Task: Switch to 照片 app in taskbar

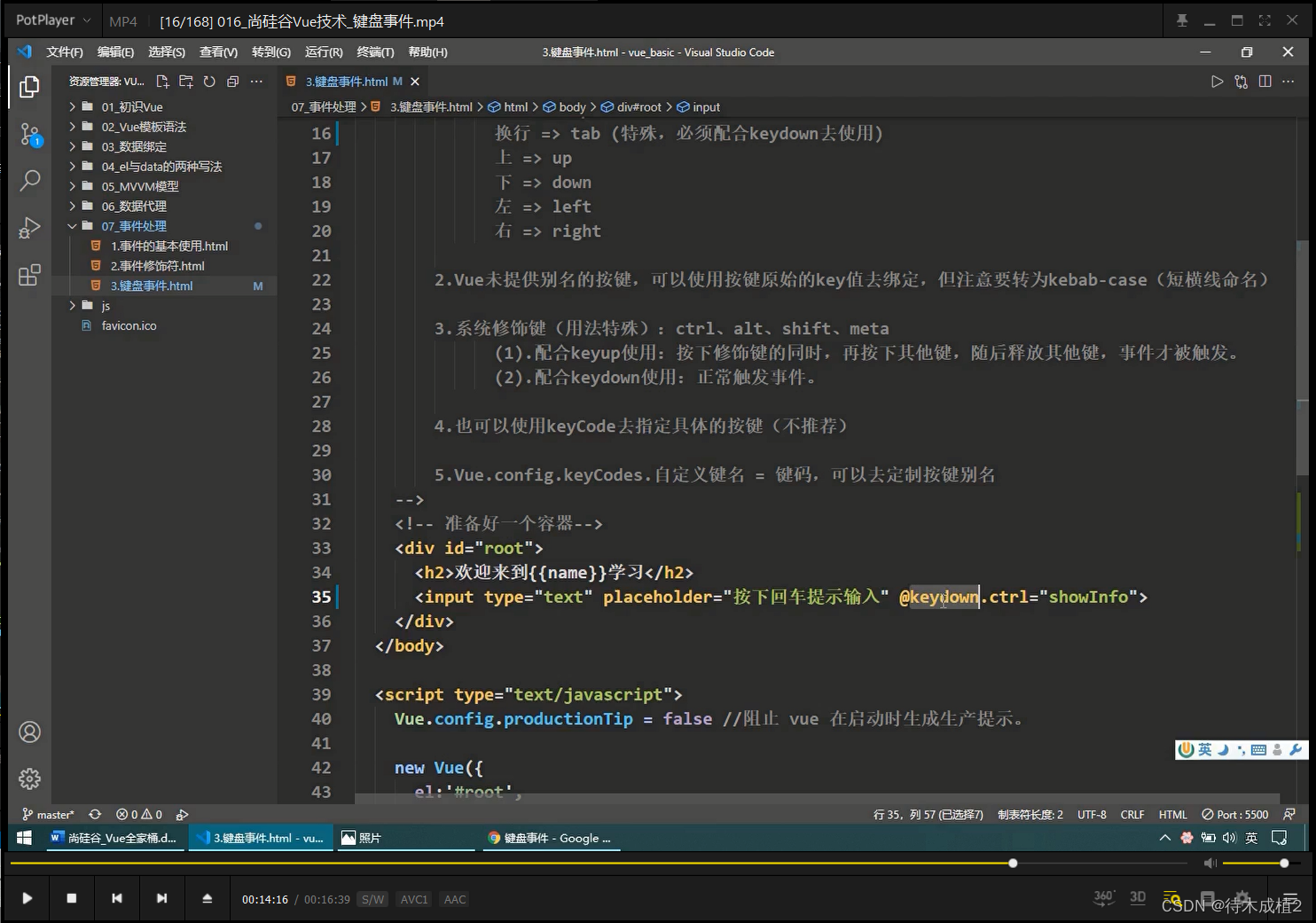Action: pos(408,838)
